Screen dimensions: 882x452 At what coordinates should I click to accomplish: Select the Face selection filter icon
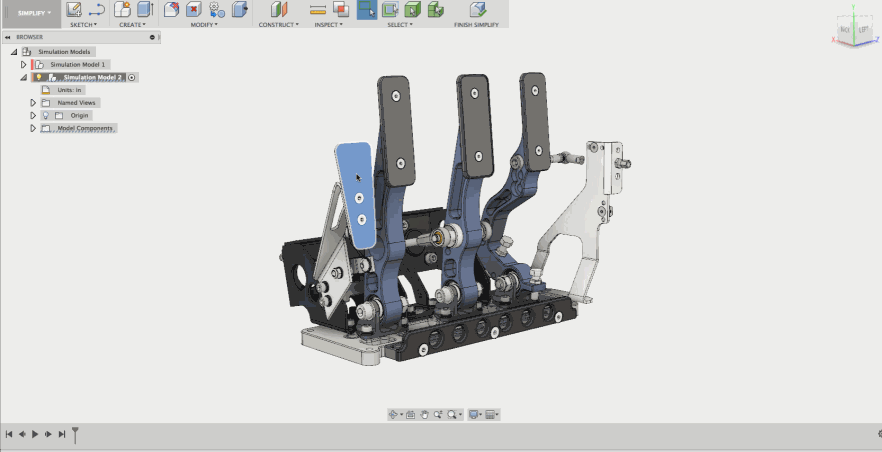[390, 9]
